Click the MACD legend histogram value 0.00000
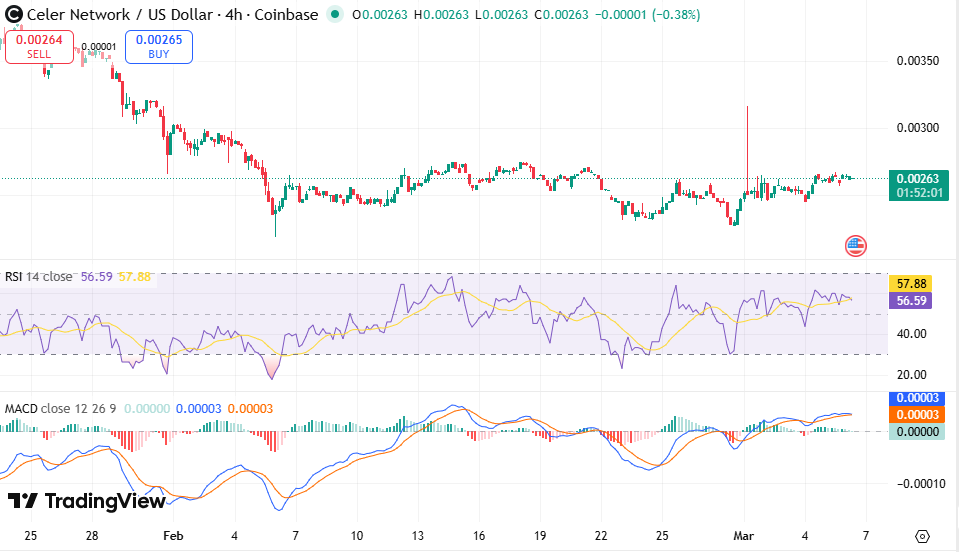Screen dimensions: 959x552 coord(147,408)
